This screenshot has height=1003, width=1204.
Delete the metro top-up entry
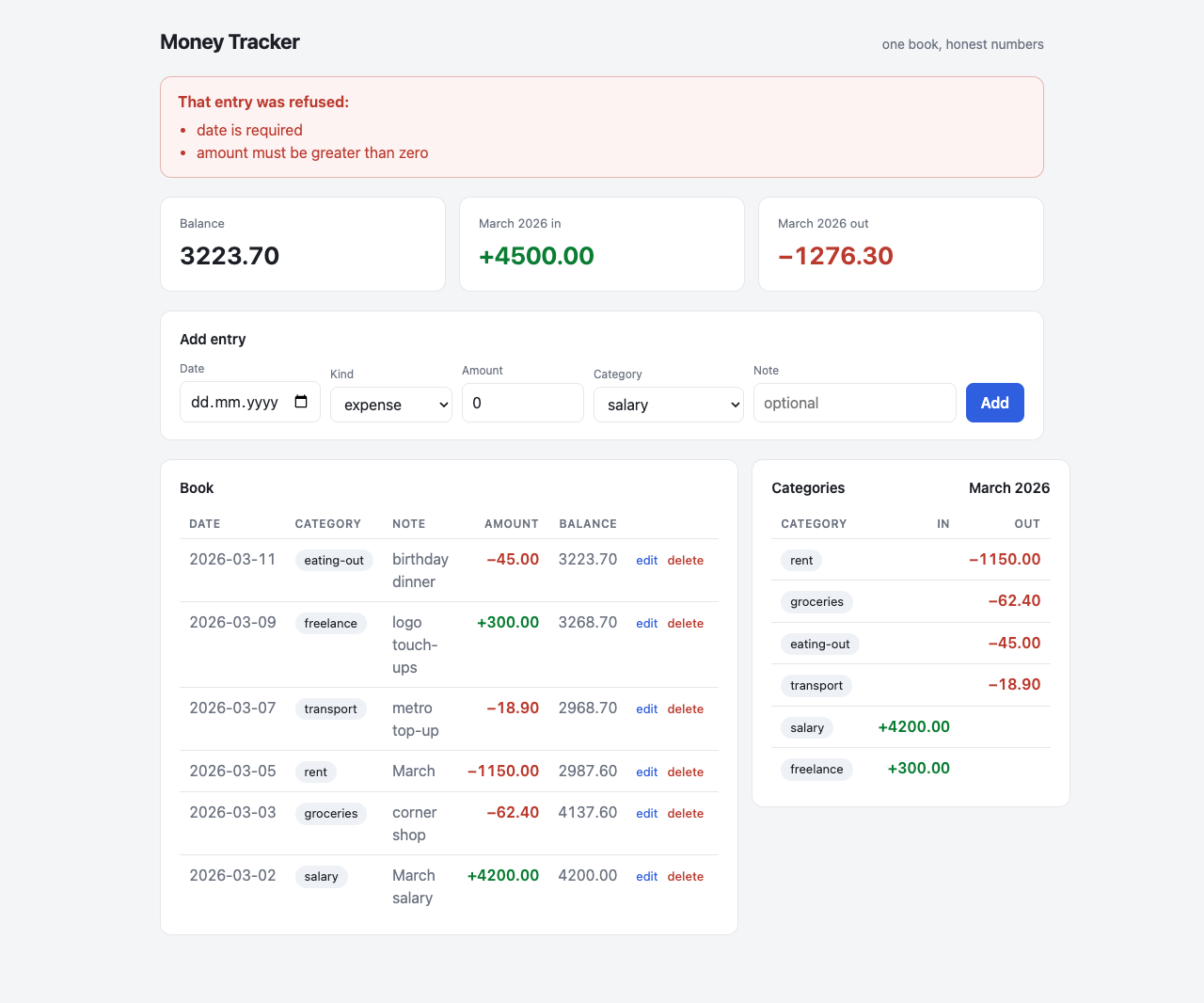pos(686,708)
